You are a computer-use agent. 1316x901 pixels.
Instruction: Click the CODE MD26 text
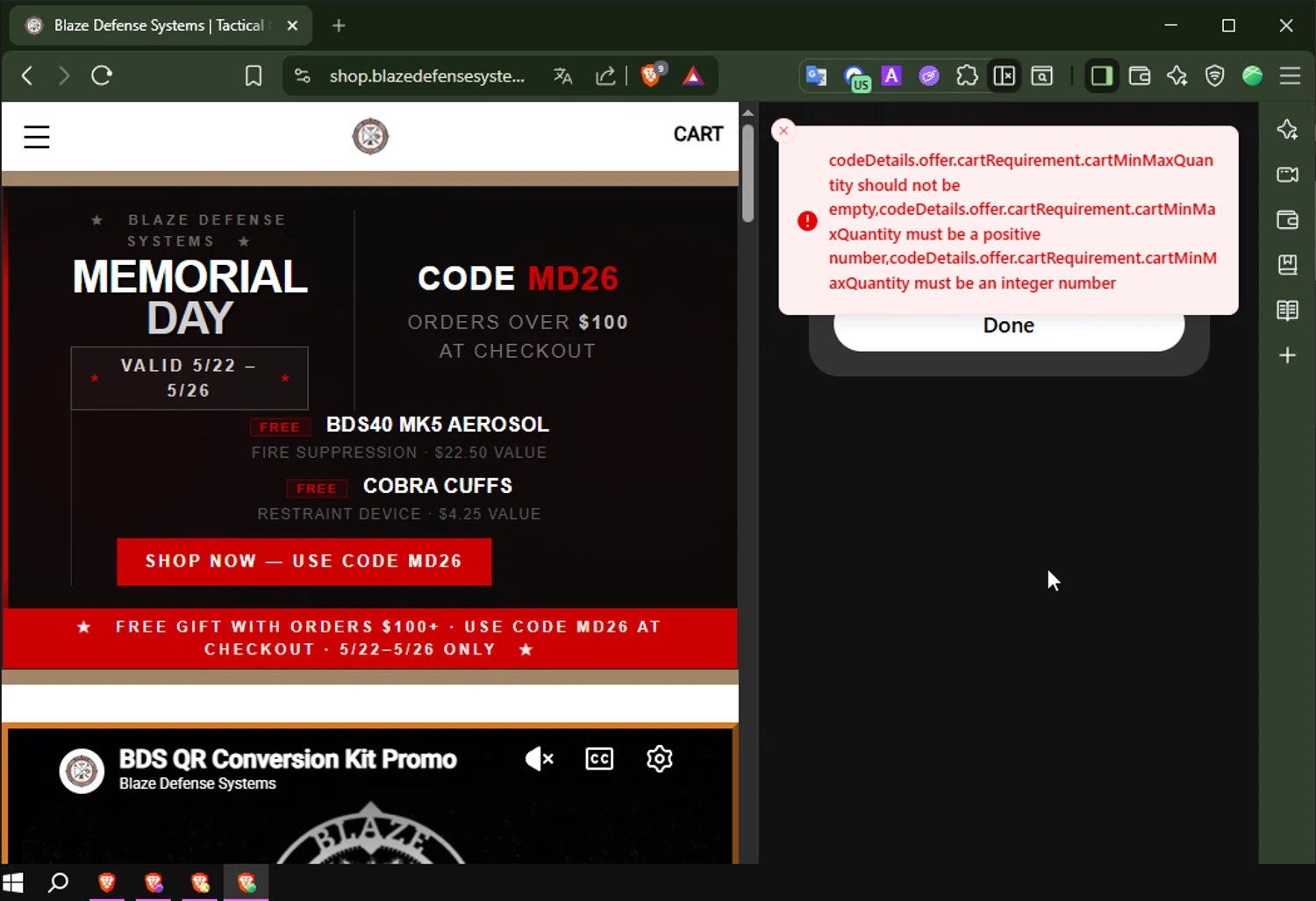tap(518, 279)
